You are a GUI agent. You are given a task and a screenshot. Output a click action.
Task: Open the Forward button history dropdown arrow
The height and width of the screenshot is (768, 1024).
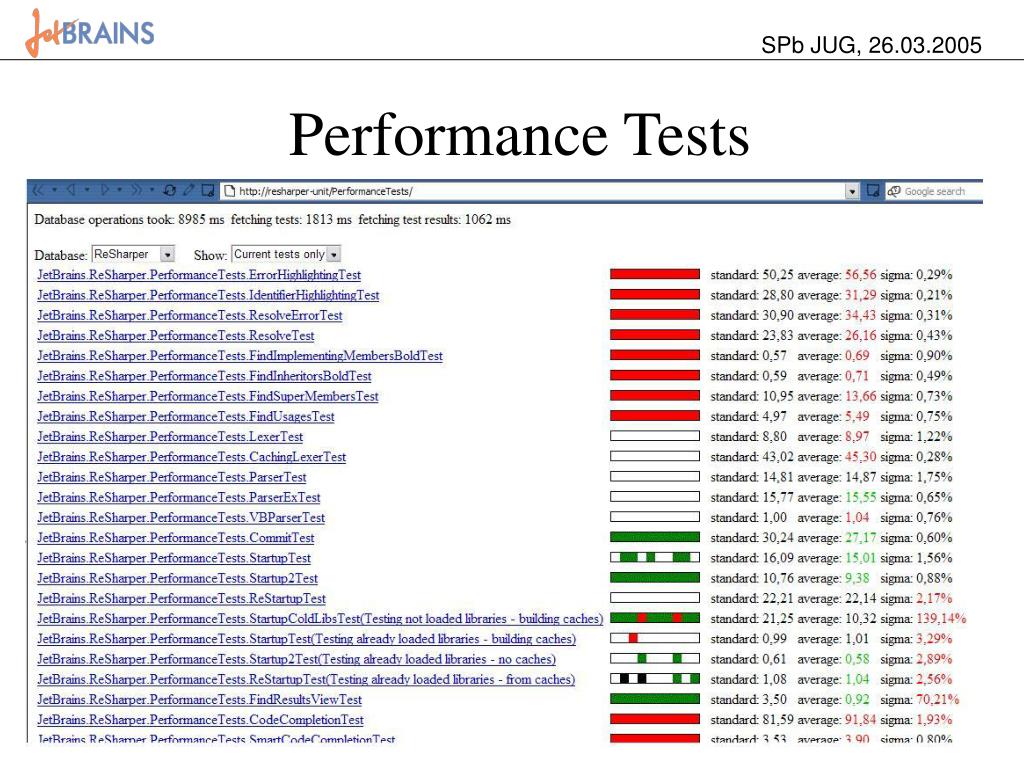[120, 191]
